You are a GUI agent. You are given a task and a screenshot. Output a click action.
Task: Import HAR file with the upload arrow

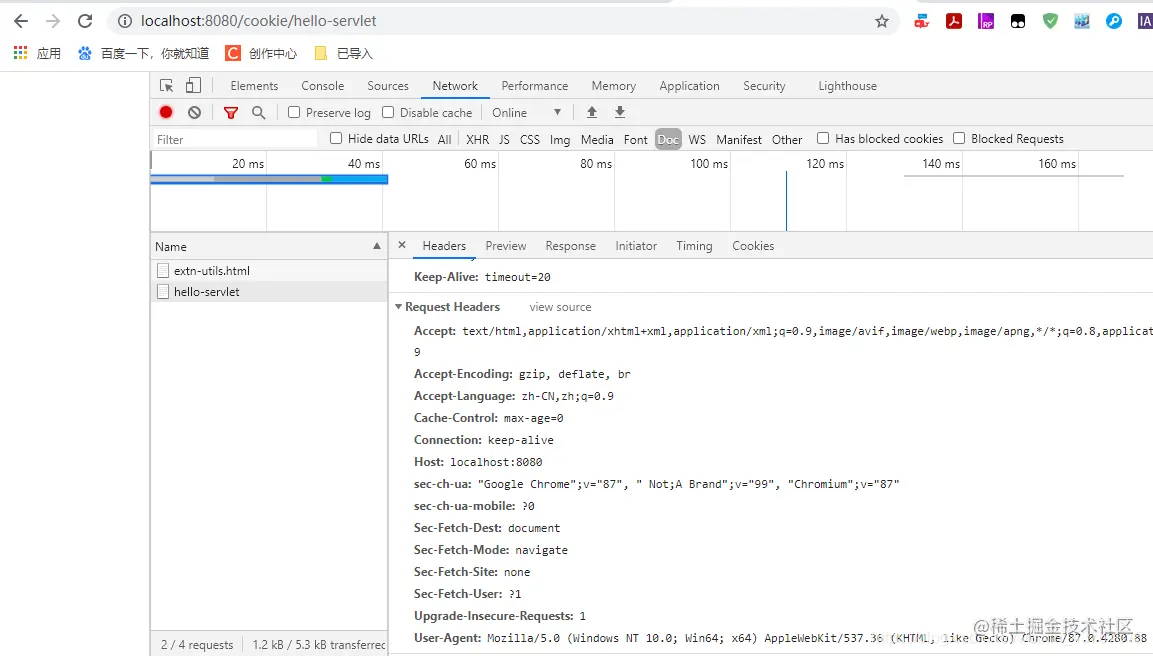(x=592, y=112)
